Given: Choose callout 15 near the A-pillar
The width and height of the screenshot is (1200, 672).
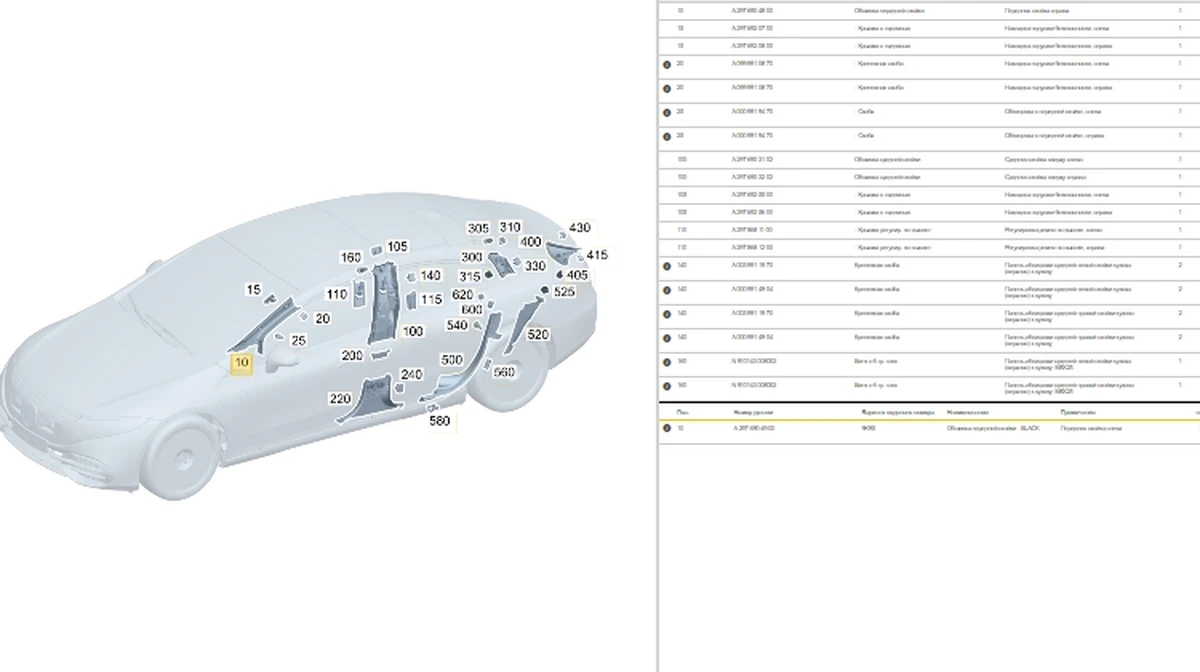Looking at the screenshot, I should click(254, 290).
